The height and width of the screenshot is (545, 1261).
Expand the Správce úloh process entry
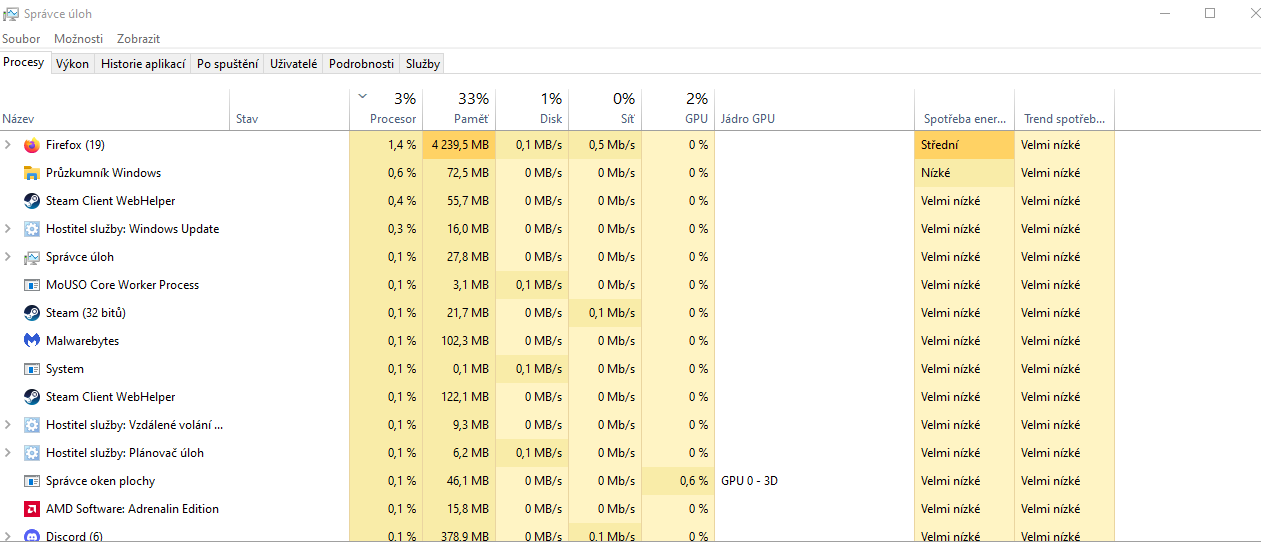pyautogui.click(x=8, y=257)
